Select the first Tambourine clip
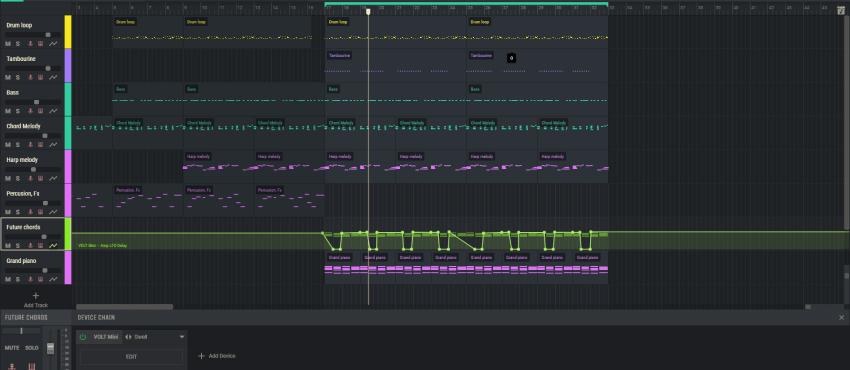The image size is (850, 370). [396, 66]
